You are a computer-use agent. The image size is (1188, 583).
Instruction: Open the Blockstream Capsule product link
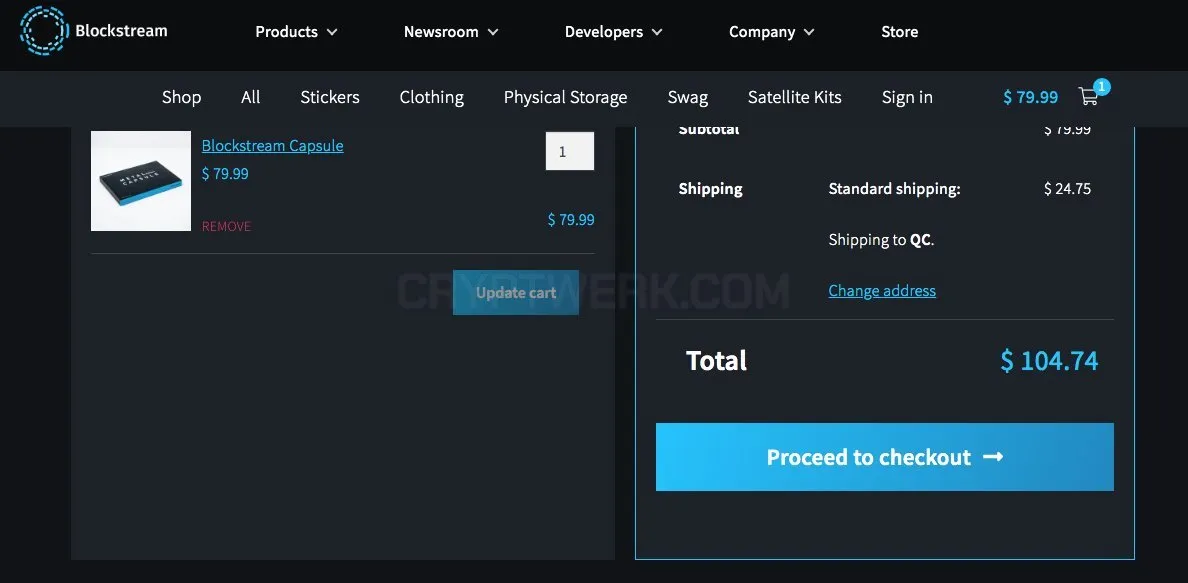point(272,146)
